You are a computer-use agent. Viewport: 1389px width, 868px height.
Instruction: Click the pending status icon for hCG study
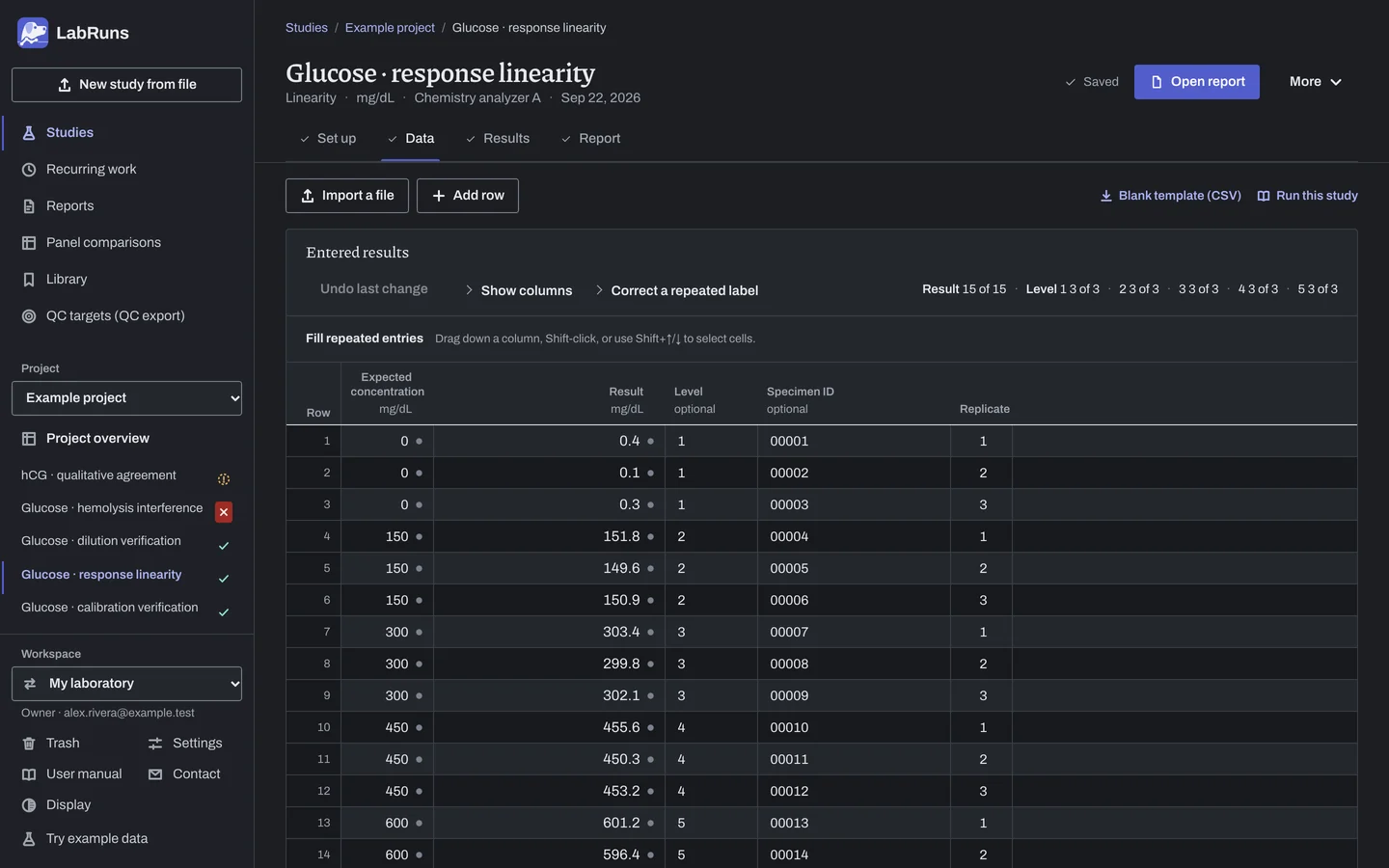click(x=224, y=479)
